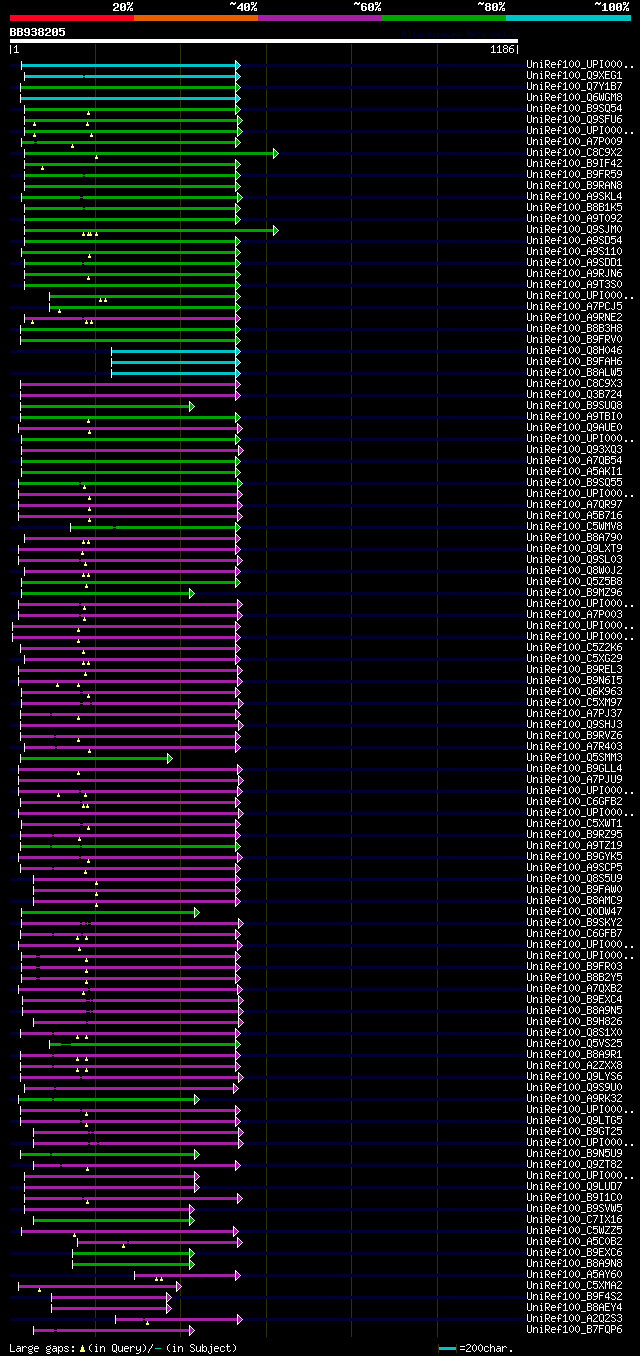
Task: Select label UniRef100_B9FAH6
Action: pyautogui.click(x=574, y=362)
